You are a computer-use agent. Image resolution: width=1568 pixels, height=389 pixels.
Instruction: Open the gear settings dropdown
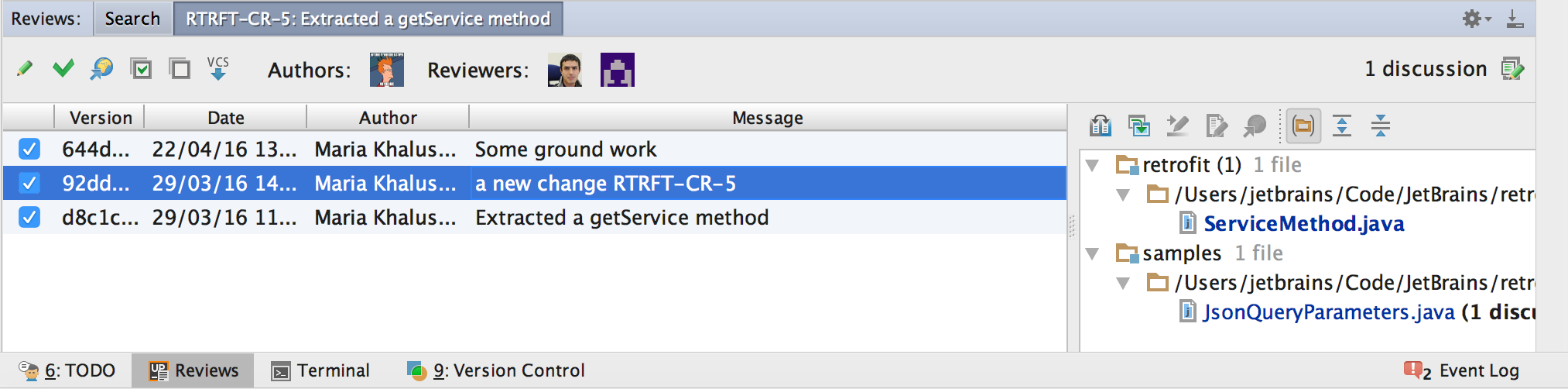pyautogui.click(x=1476, y=19)
